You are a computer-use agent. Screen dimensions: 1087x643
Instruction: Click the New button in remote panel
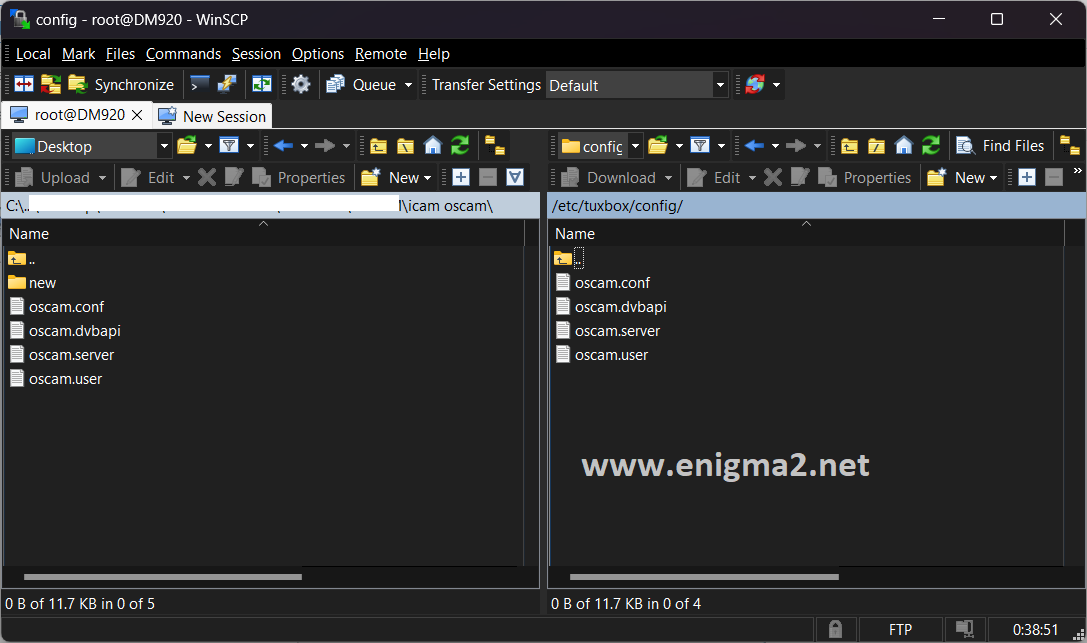pos(963,177)
